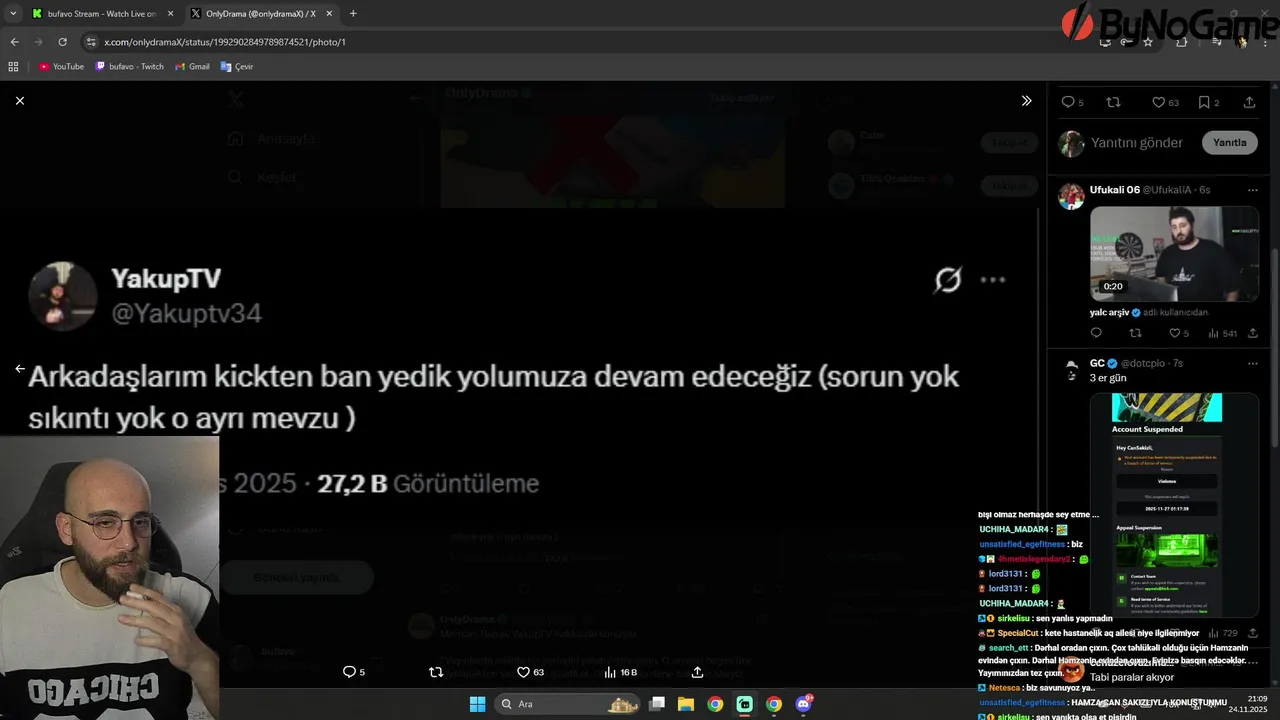Screen dimensions: 1280x720
Task: Open the yalc arşiv source link
Action: click(1110, 312)
